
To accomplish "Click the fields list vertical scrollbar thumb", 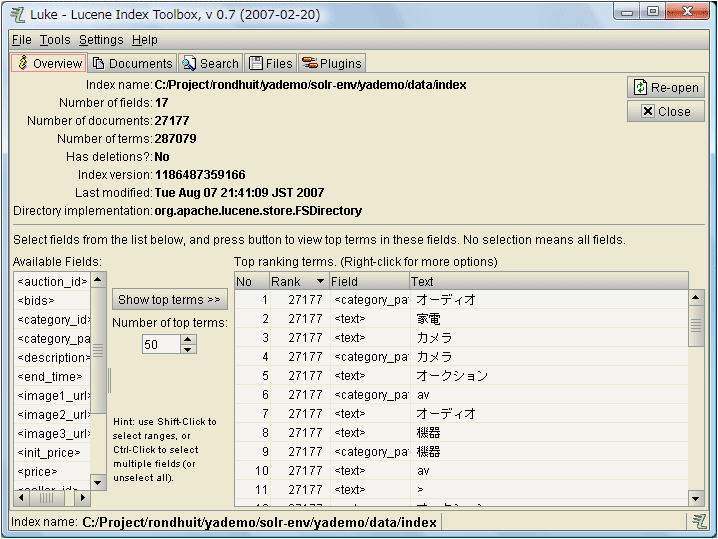I will (98, 350).
